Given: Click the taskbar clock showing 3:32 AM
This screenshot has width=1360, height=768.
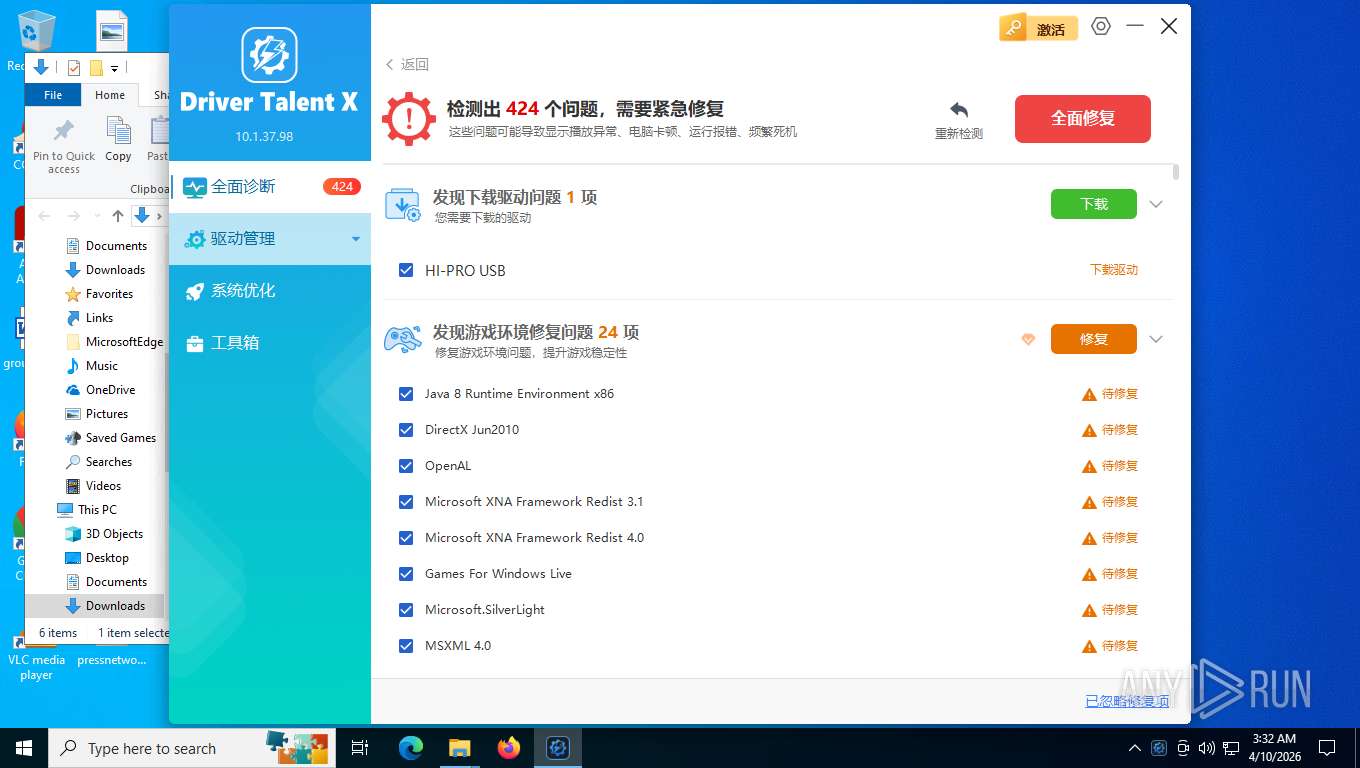Looking at the screenshot, I should point(1273,748).
